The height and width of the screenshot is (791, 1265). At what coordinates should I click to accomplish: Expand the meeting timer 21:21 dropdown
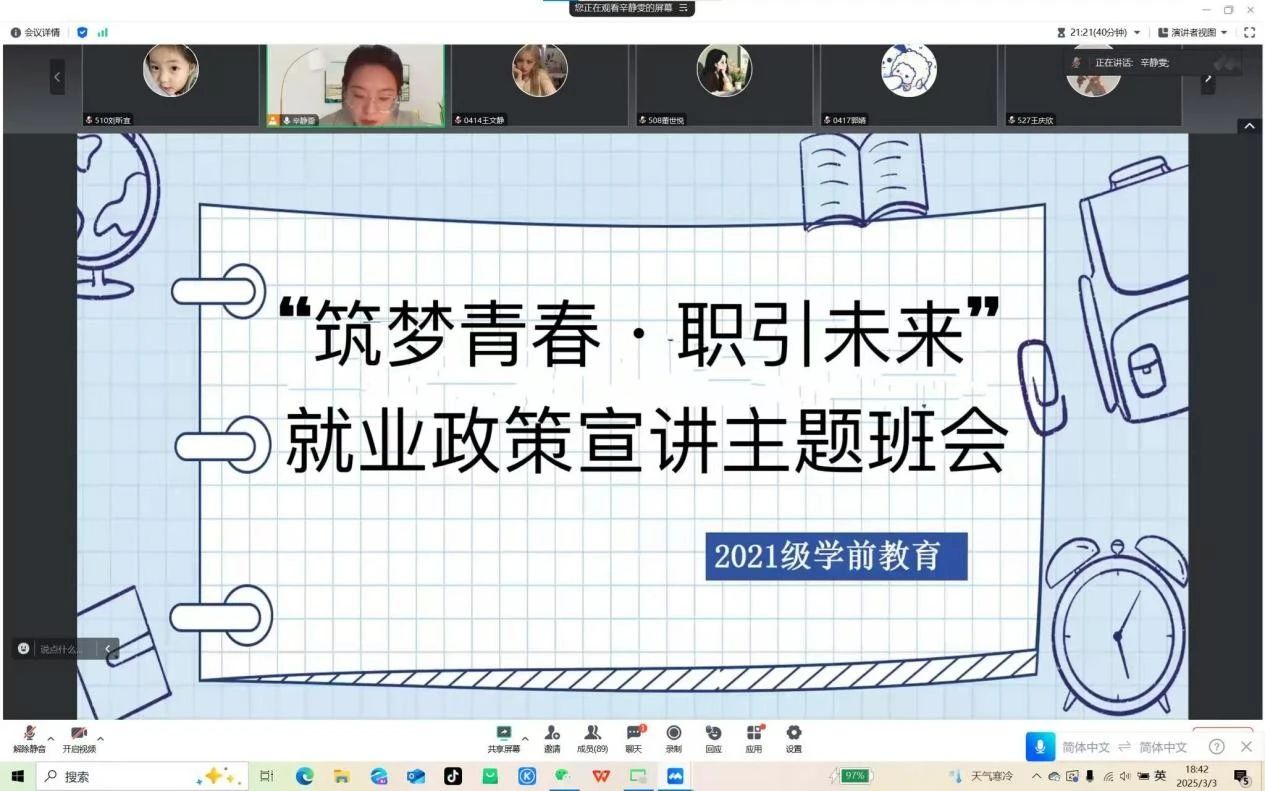point(1137,33)
